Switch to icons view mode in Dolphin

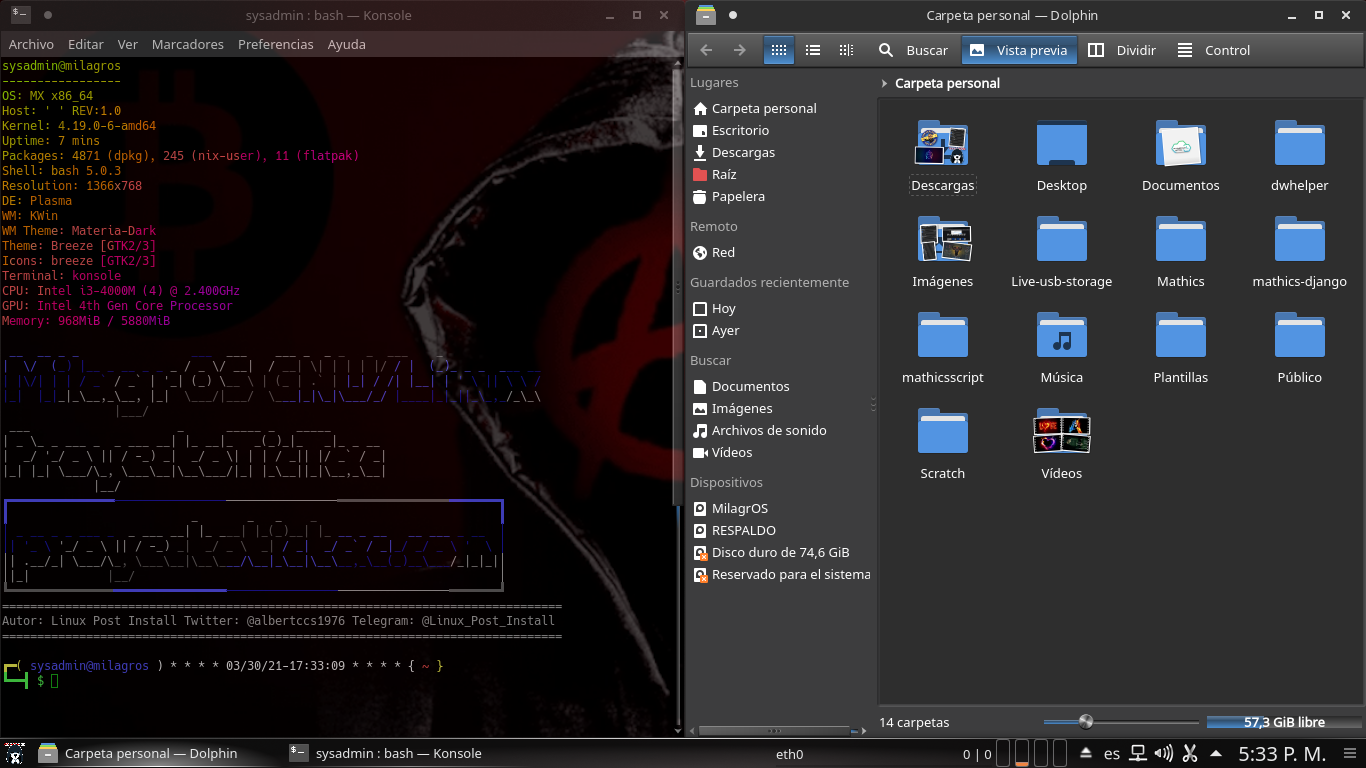[778, 50]
